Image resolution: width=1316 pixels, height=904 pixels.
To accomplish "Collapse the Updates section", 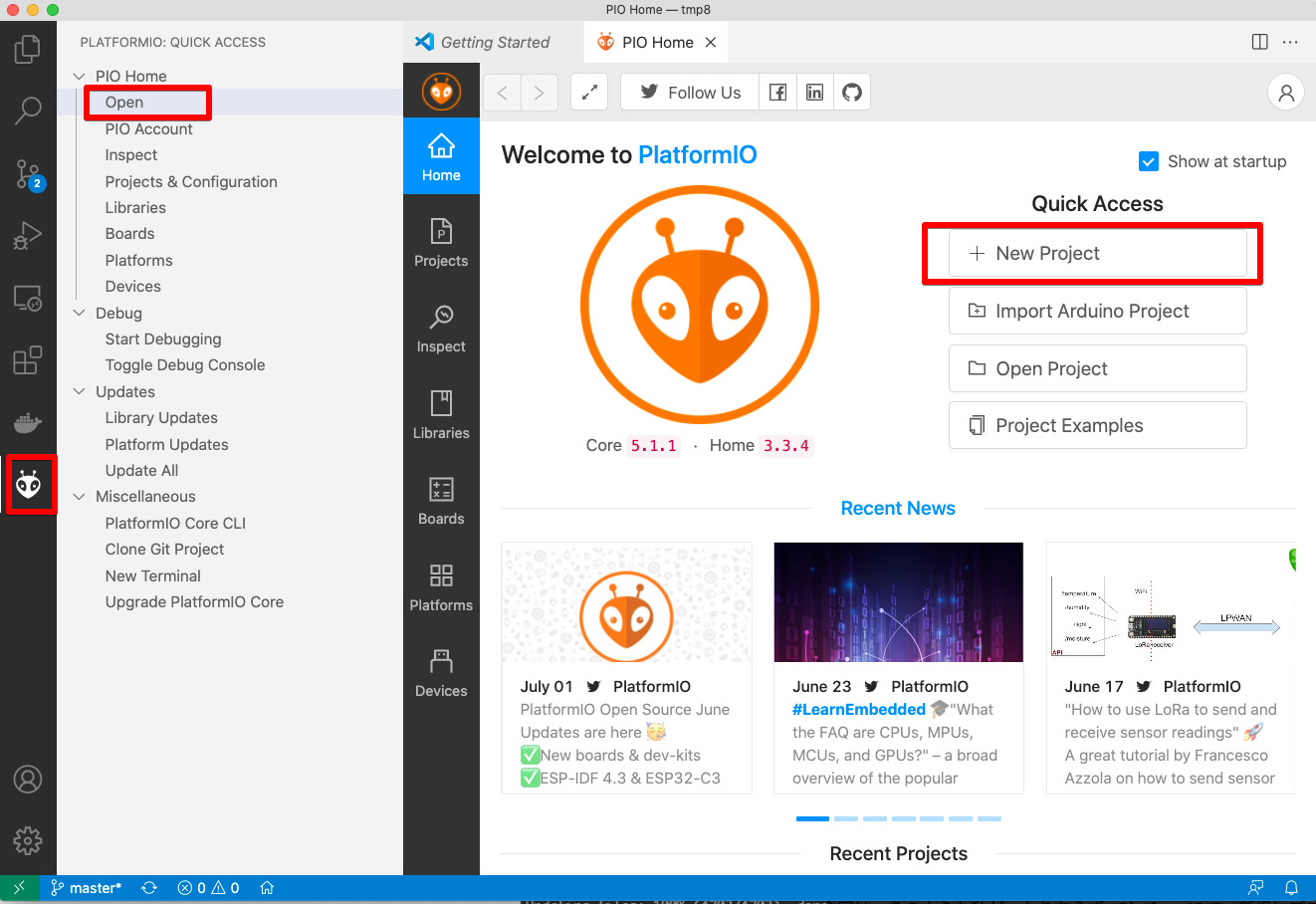I will pos(80,391).
